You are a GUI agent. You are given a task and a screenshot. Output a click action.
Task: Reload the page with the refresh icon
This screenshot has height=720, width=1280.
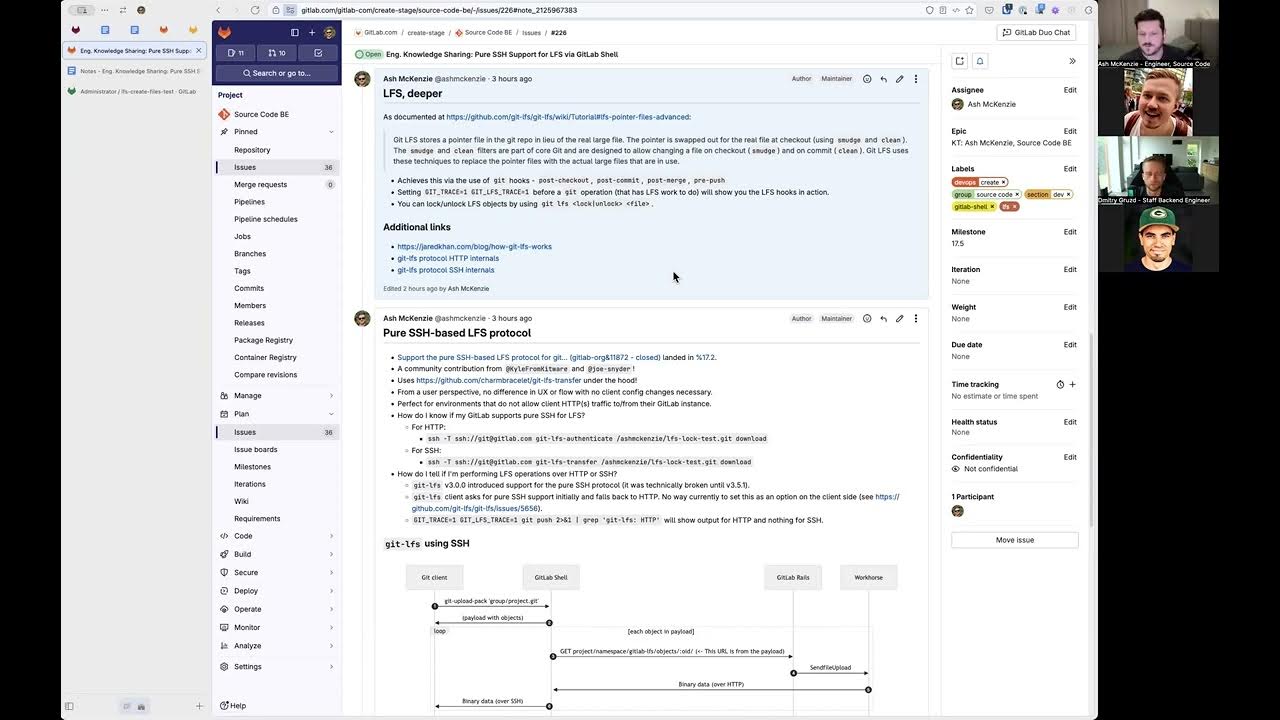255,10
